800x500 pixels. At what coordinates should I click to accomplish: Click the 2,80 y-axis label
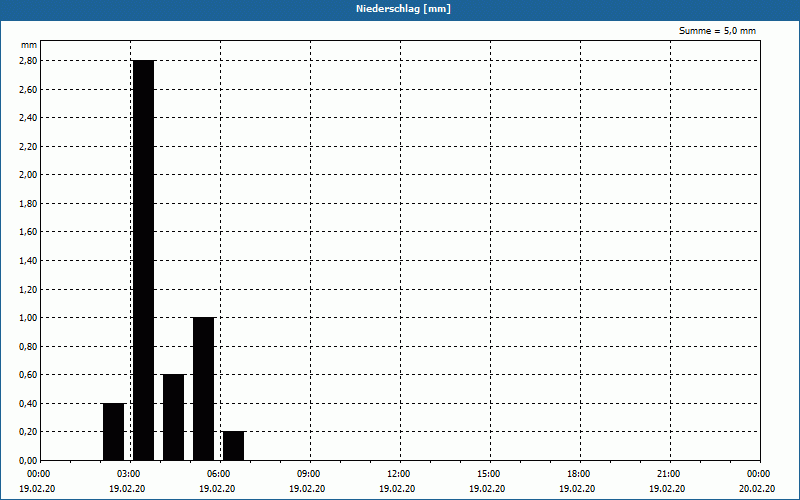pos(28,61)
